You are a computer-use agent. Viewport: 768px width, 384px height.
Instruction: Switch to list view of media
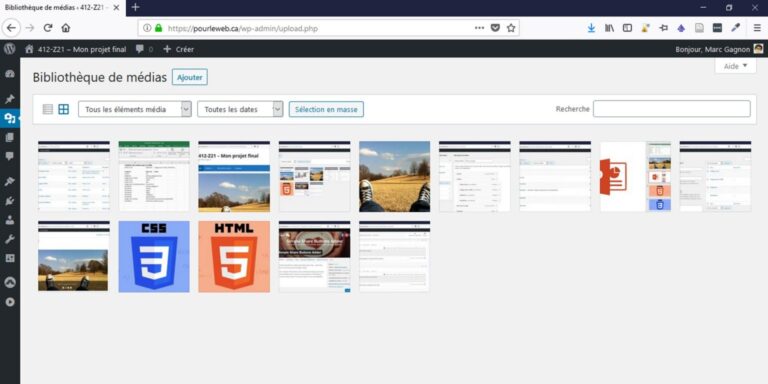tap(48, 109)
